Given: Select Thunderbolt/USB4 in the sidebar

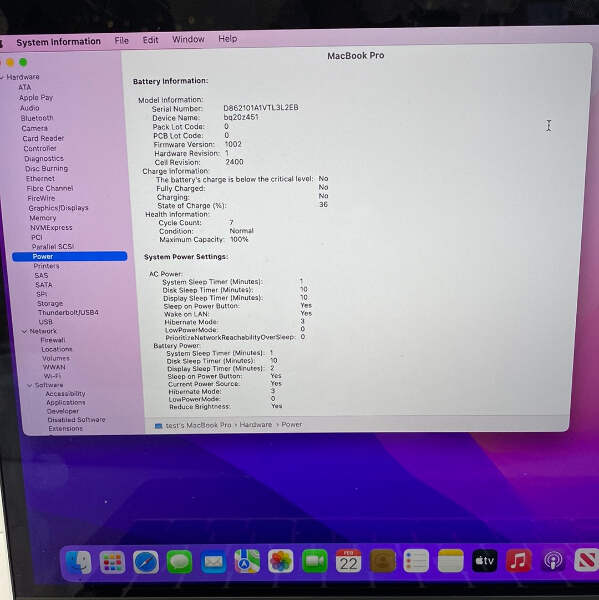Looking at the screenshot, I should pyautogui.click(x=68, y=312).
